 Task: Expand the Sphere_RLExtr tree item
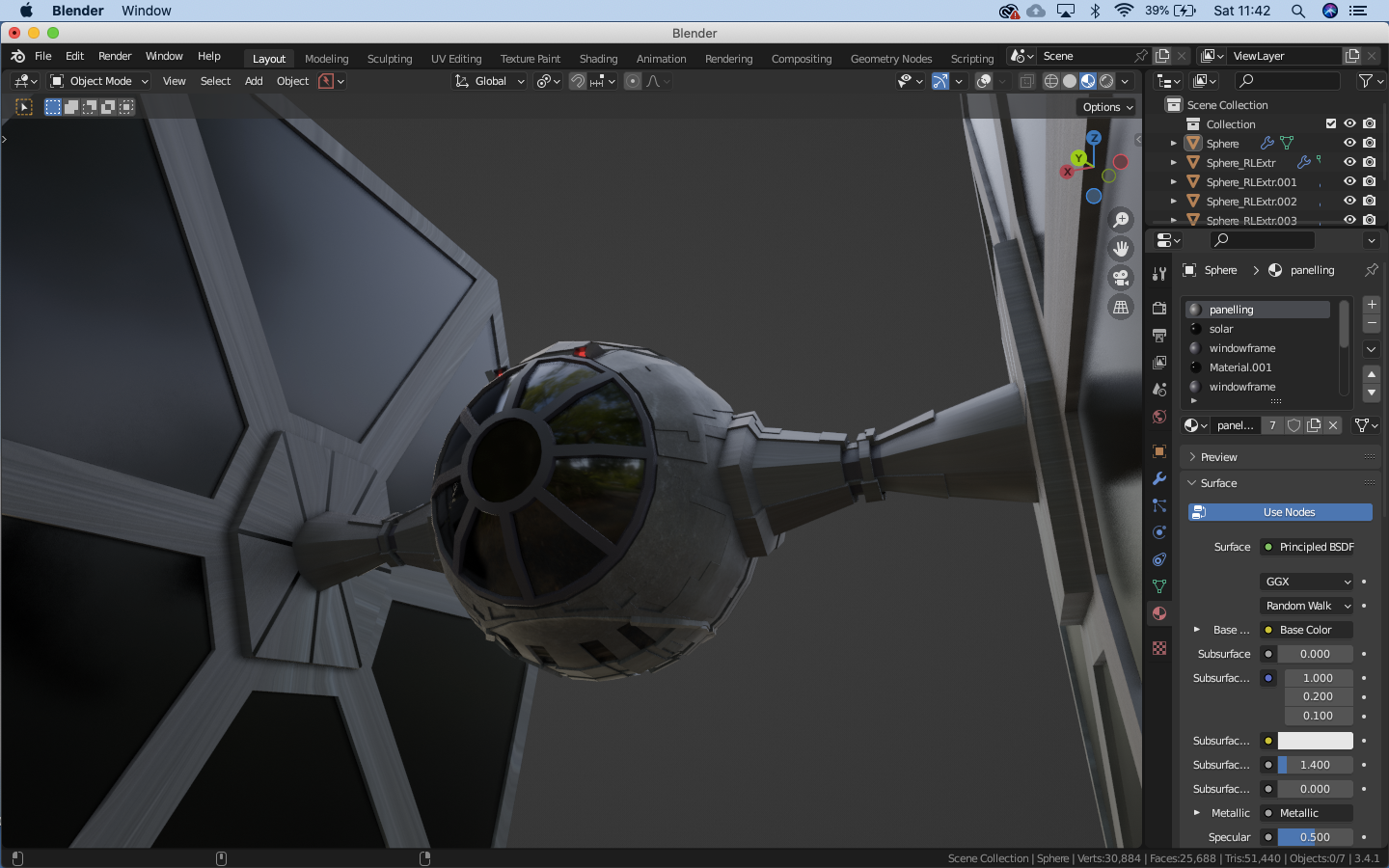(1174, 163)
